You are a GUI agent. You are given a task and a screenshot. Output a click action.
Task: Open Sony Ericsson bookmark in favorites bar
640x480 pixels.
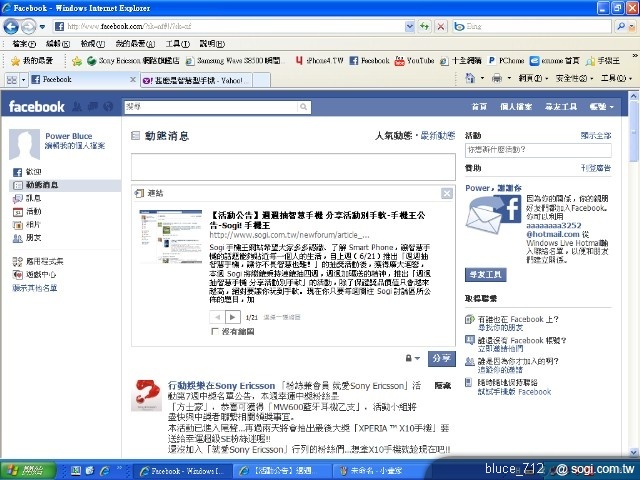point(133,61)
